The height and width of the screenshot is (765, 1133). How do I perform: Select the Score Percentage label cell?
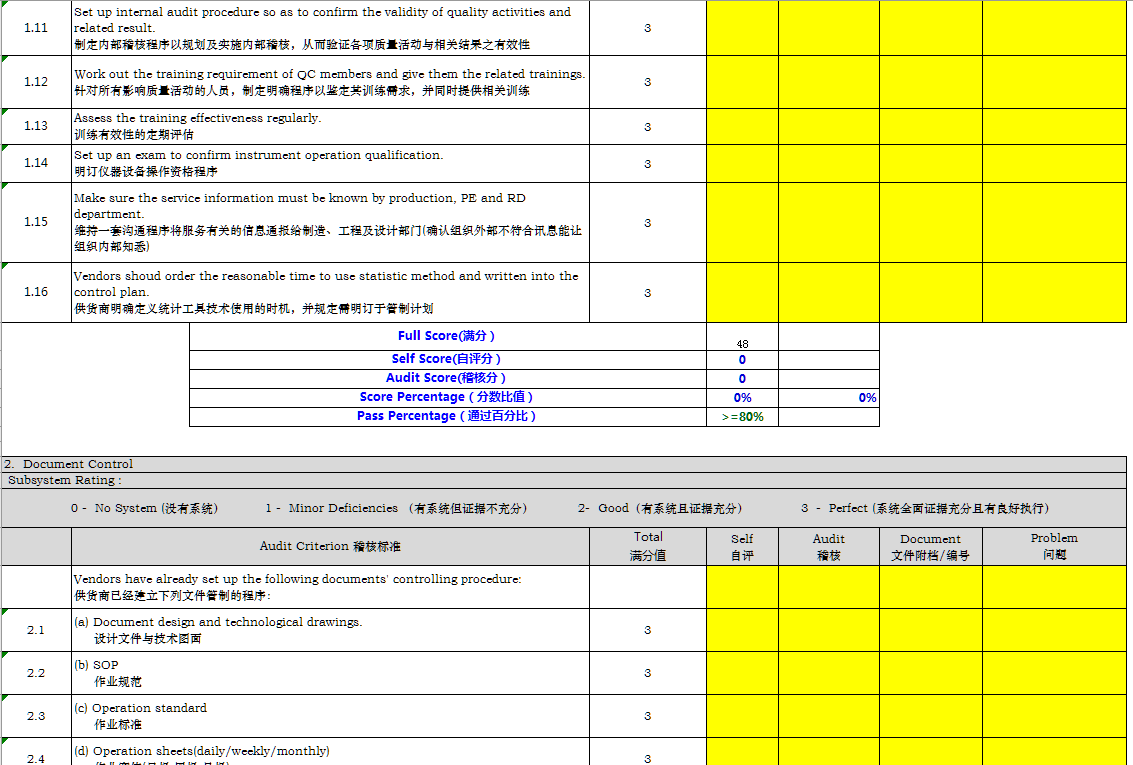(x=447, y=397)
